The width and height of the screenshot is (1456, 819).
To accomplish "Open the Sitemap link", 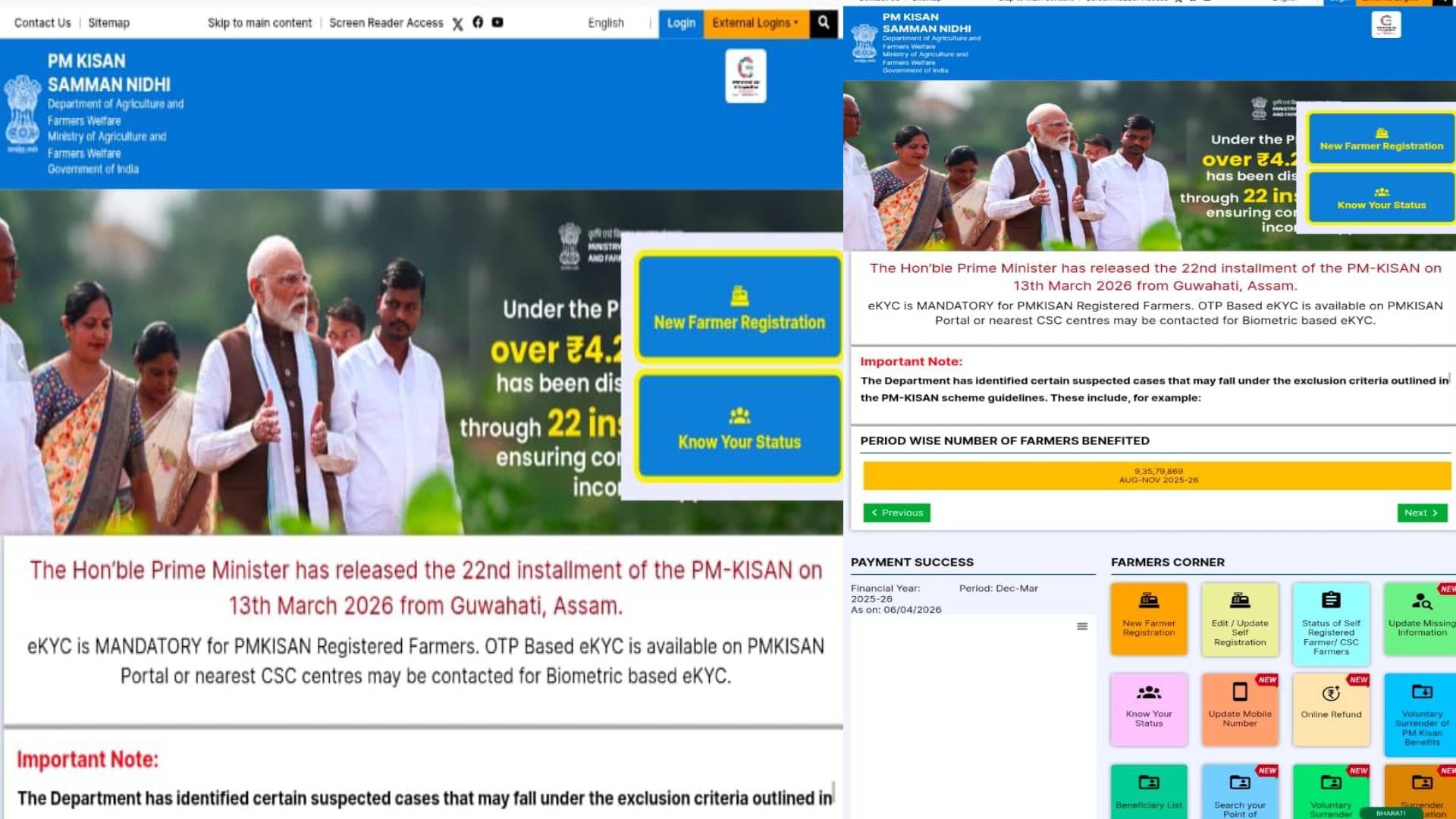I will click(108, 24).
